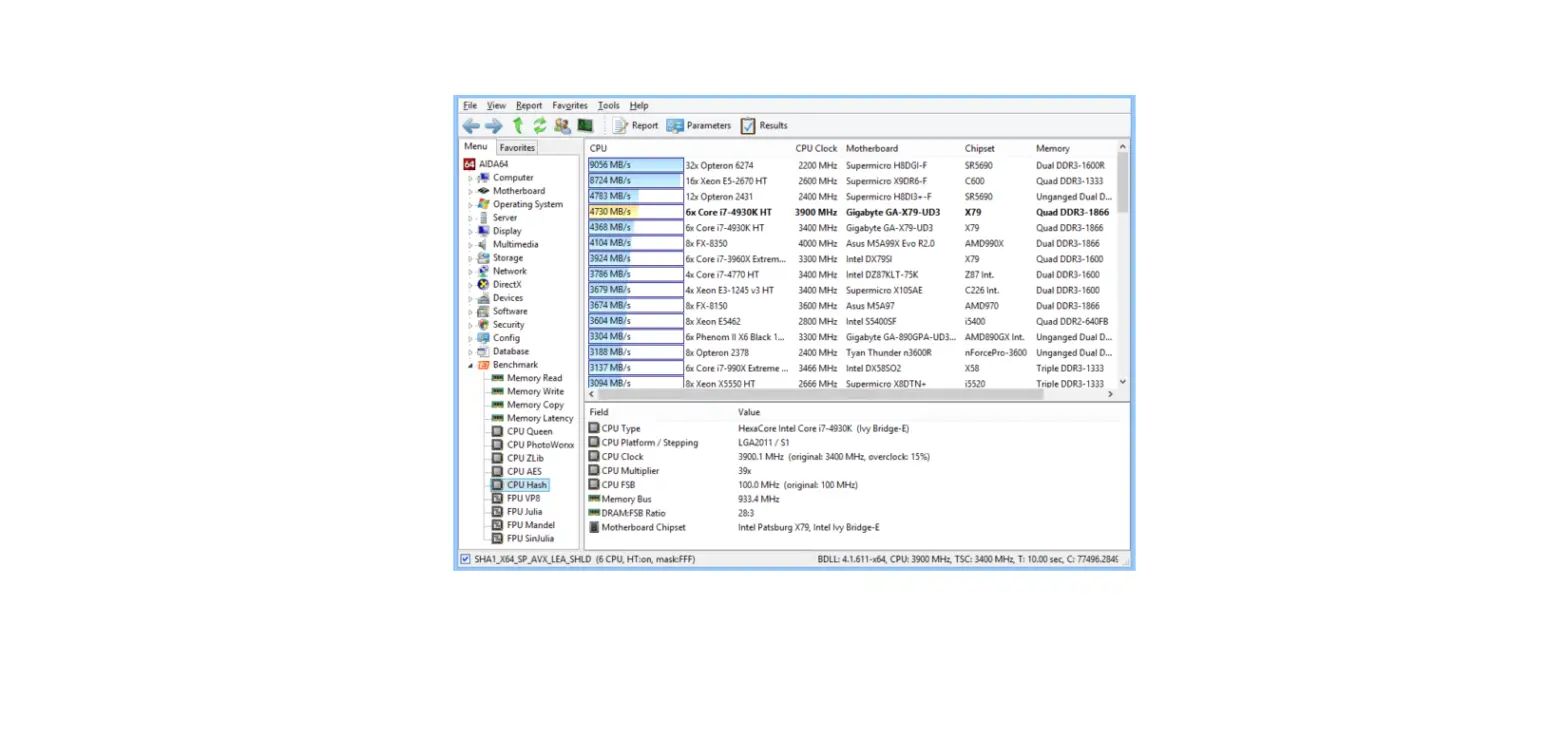Click the results list vertical scrollbar thumb

pos(1122,181)
